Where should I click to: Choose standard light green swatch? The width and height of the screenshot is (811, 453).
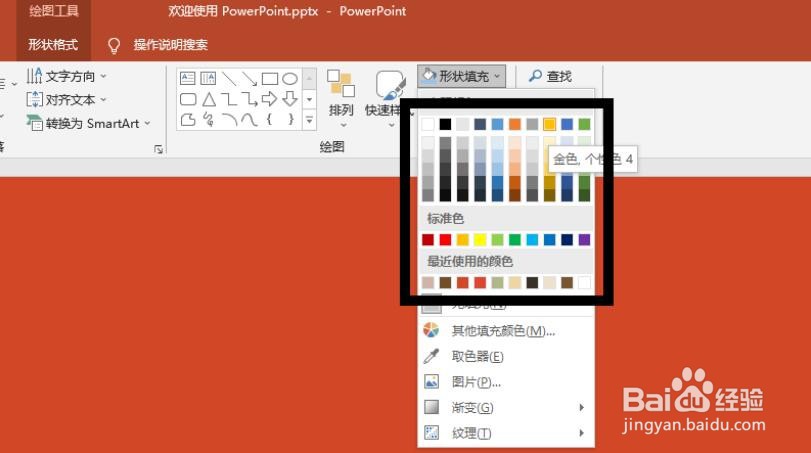497,239
